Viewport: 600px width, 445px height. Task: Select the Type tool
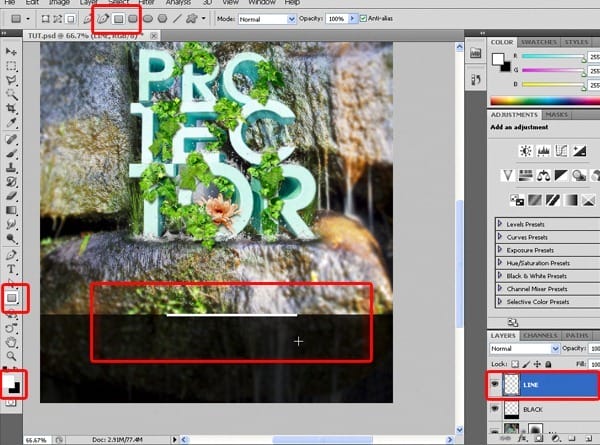[11, 269]
